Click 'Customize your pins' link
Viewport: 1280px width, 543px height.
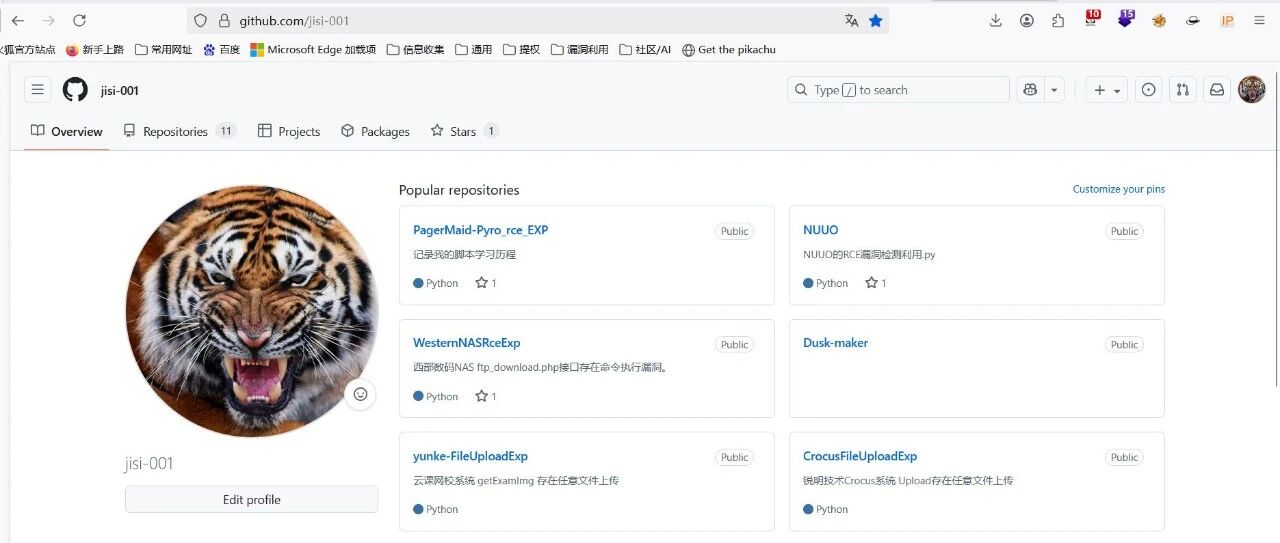tap(1118, 189)
